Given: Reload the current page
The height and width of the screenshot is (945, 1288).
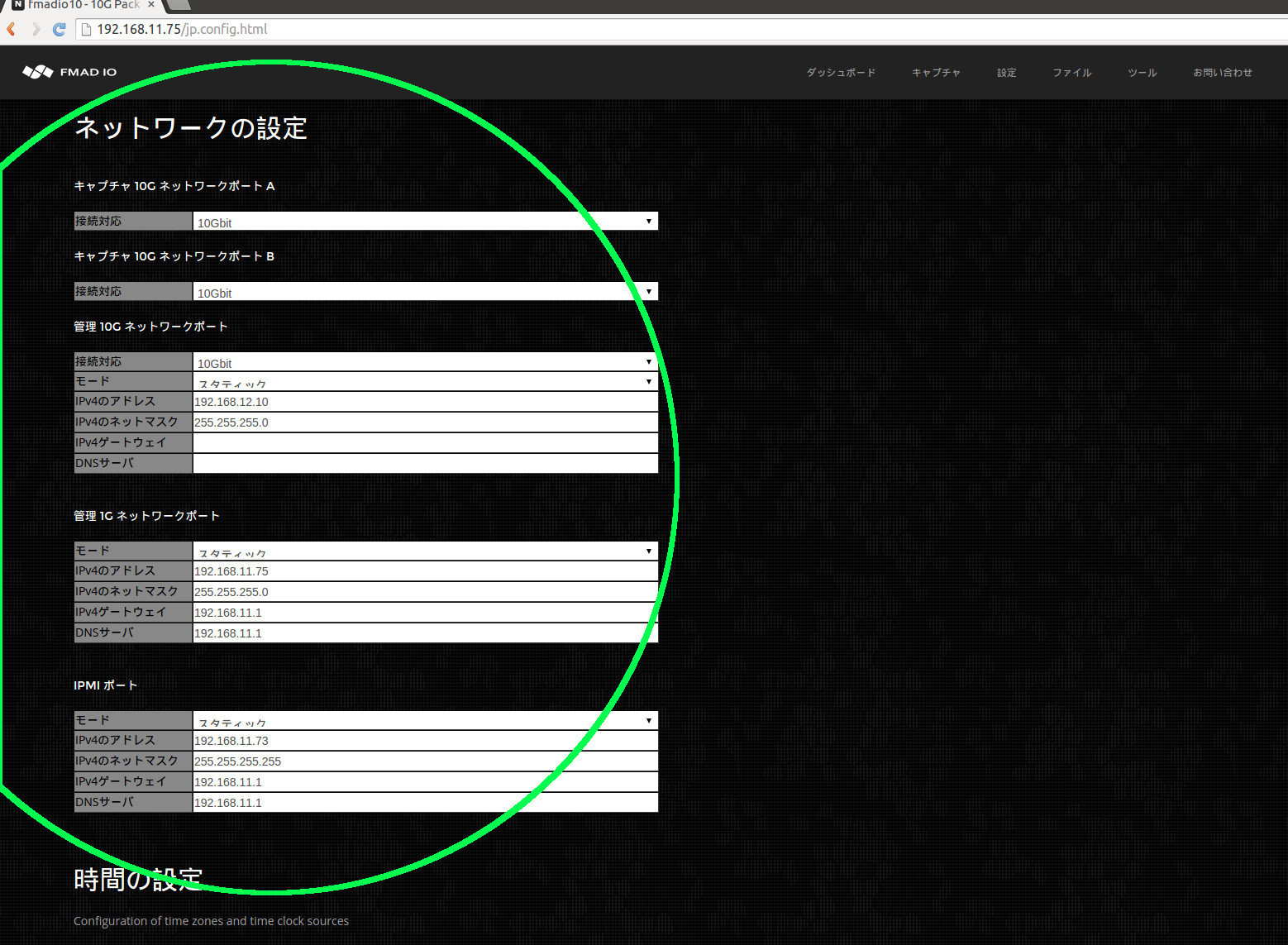Looking at the screenshot, I should click(x=58, y=29).
